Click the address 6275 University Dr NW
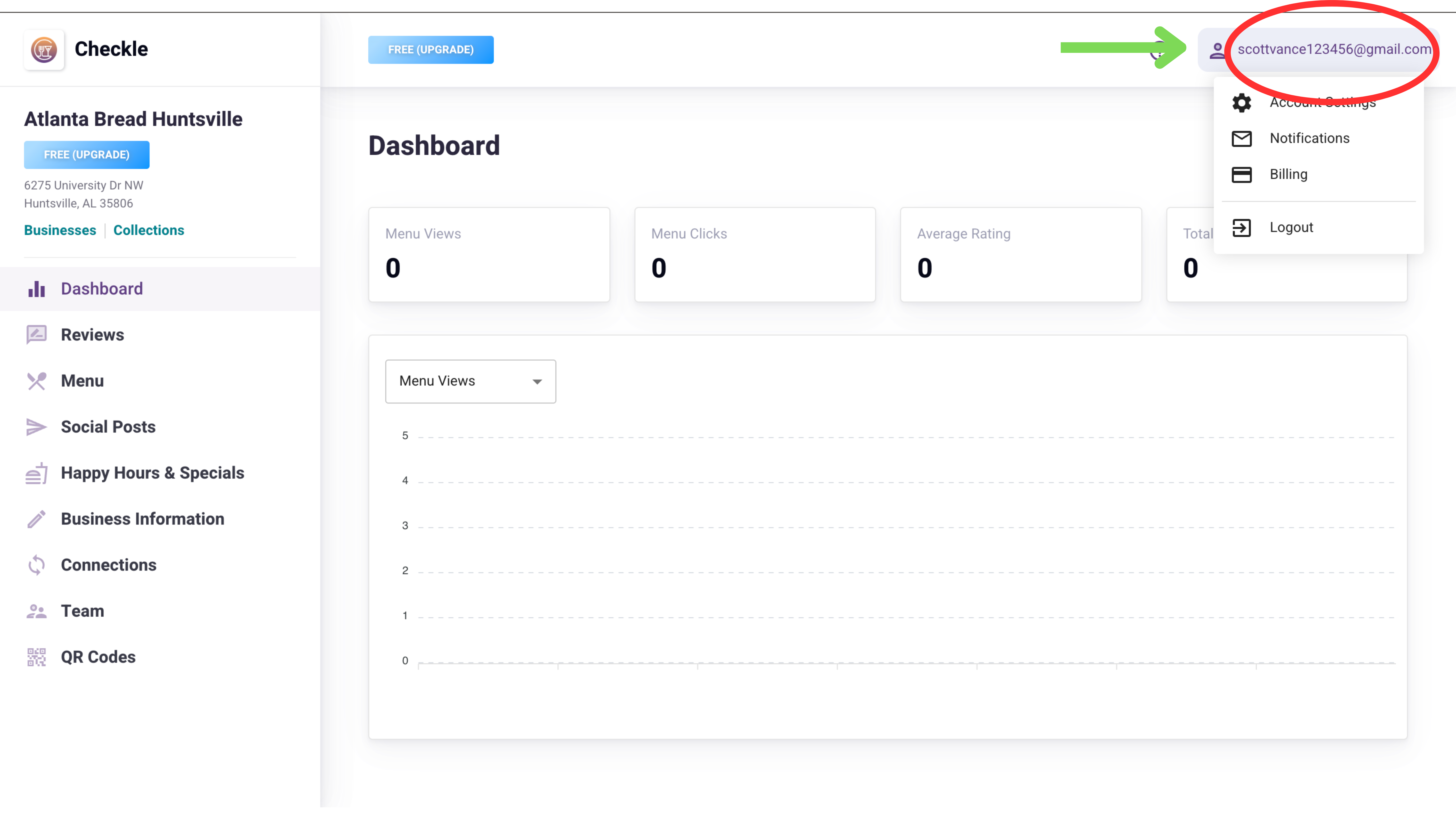Screen dimensions: 1456x819 point(84,185)
